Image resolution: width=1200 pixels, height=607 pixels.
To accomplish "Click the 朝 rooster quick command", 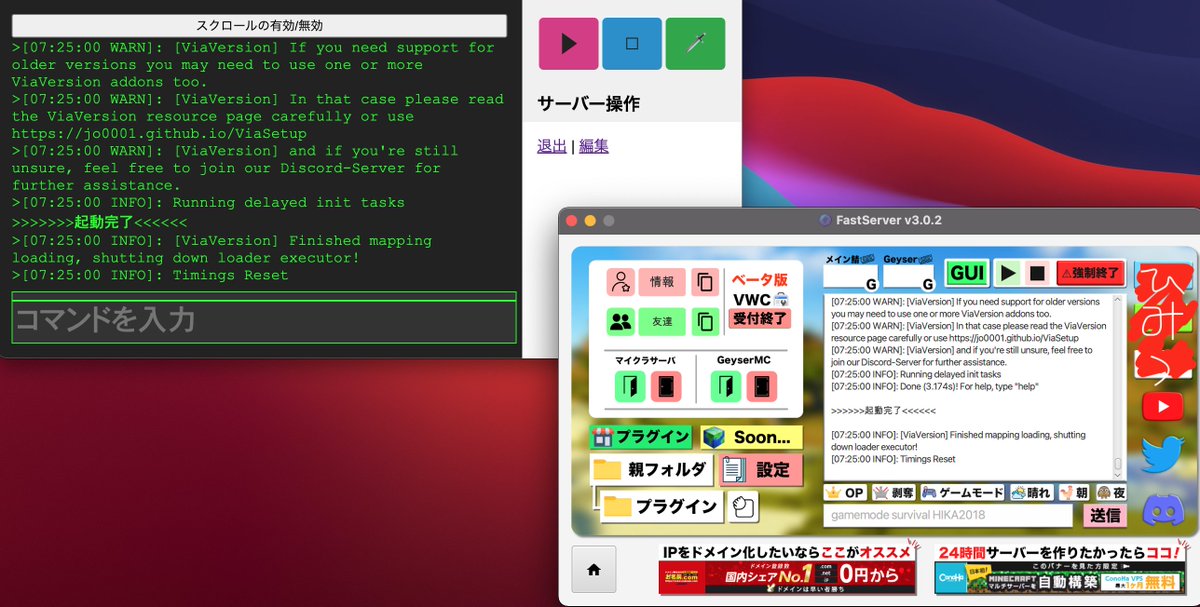I will [1074, 492].
